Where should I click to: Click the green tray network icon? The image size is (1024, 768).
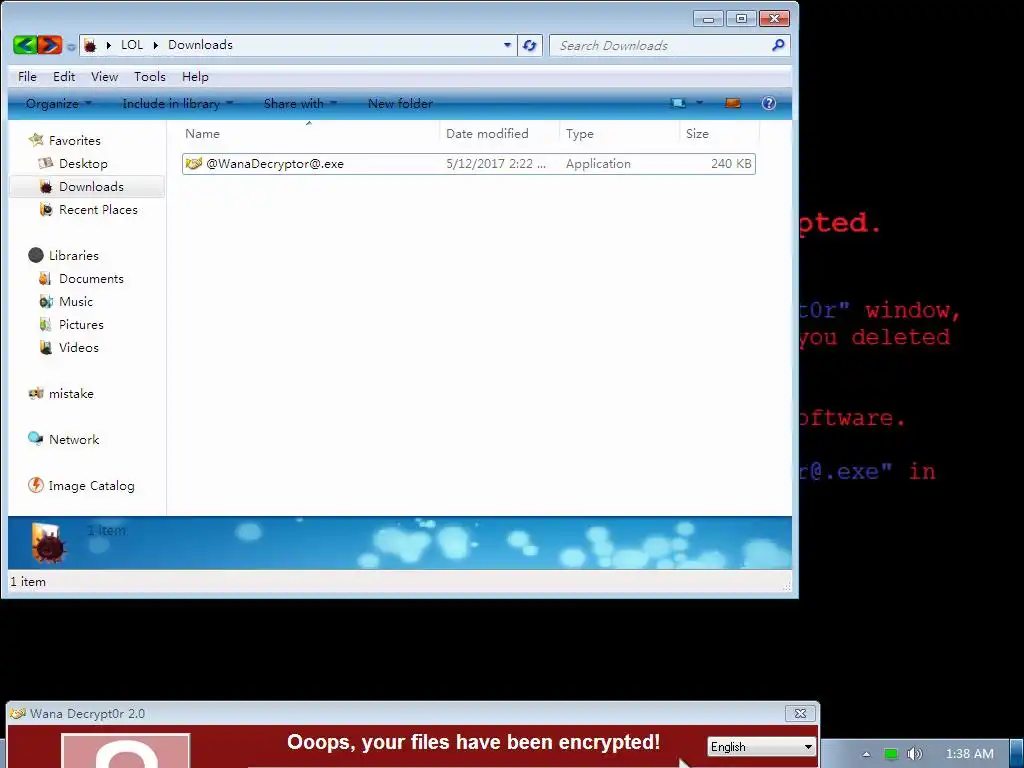(890, 754)
